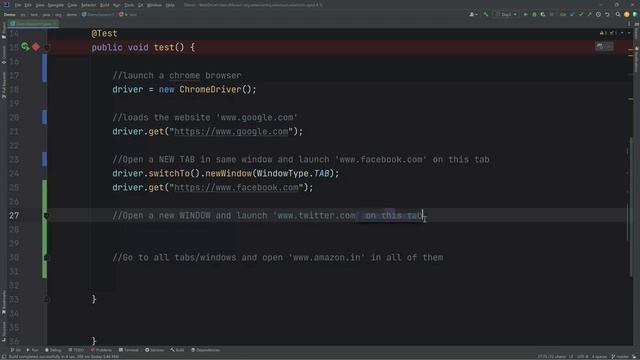Screen dimensions: 640x360
Task: Run with Coverage using the toolbar icon
Action: [543, 14]
